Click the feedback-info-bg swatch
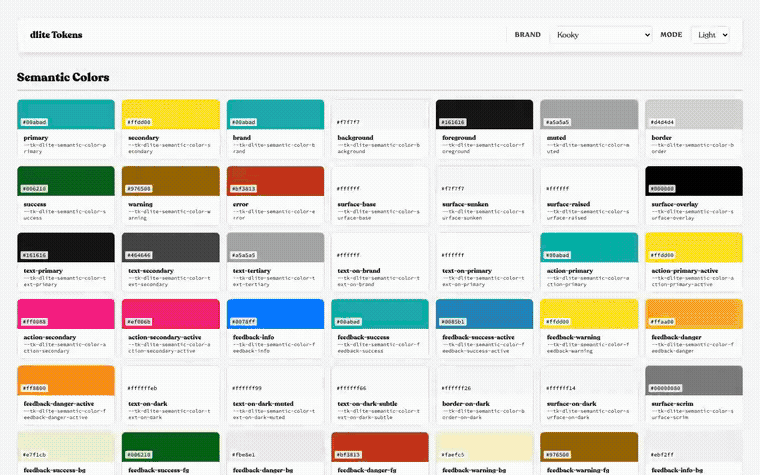This screenshot has height=475, width=760. [694, 446]
